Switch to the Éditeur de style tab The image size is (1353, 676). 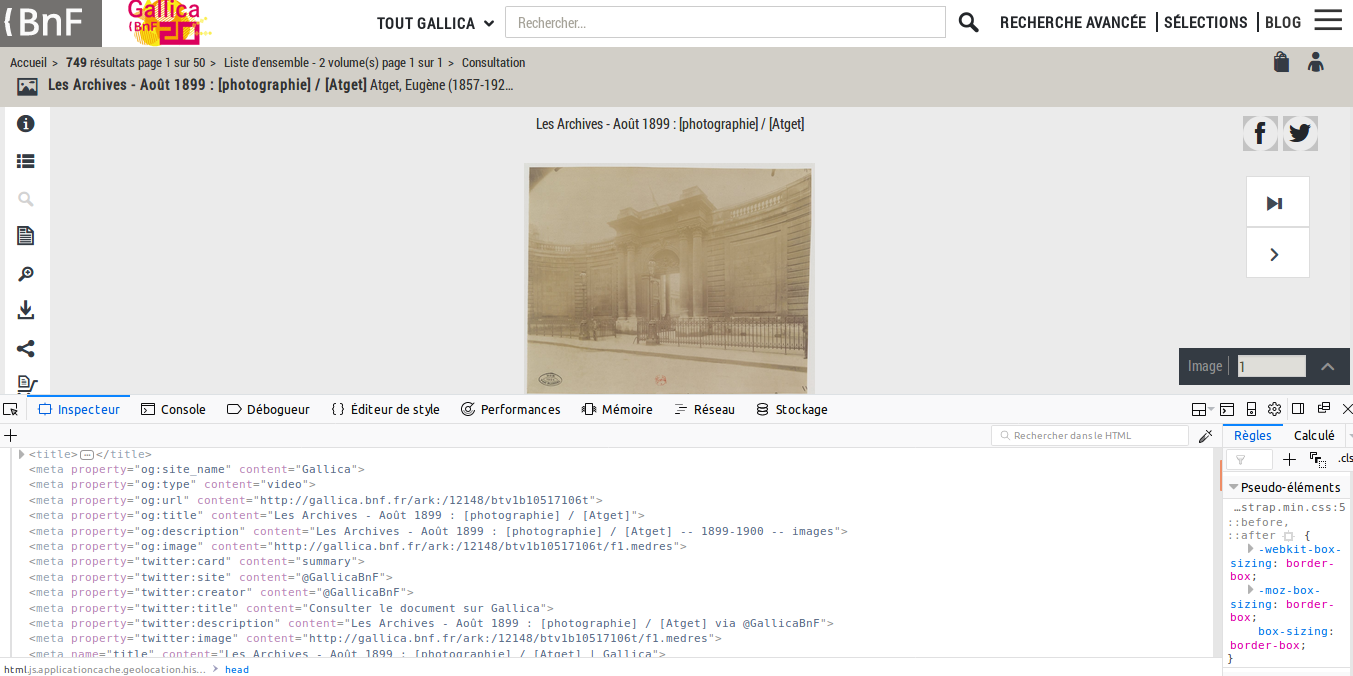(385, 409)
